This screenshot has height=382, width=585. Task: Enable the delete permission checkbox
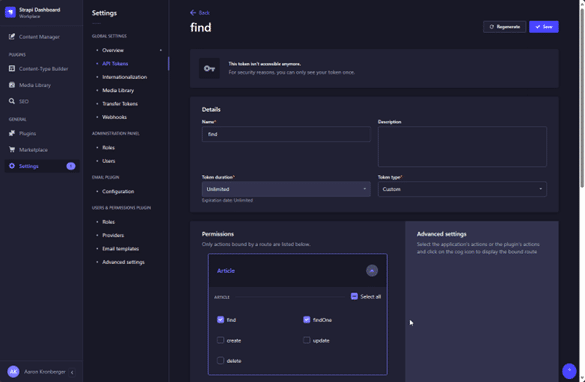(220, 360)
